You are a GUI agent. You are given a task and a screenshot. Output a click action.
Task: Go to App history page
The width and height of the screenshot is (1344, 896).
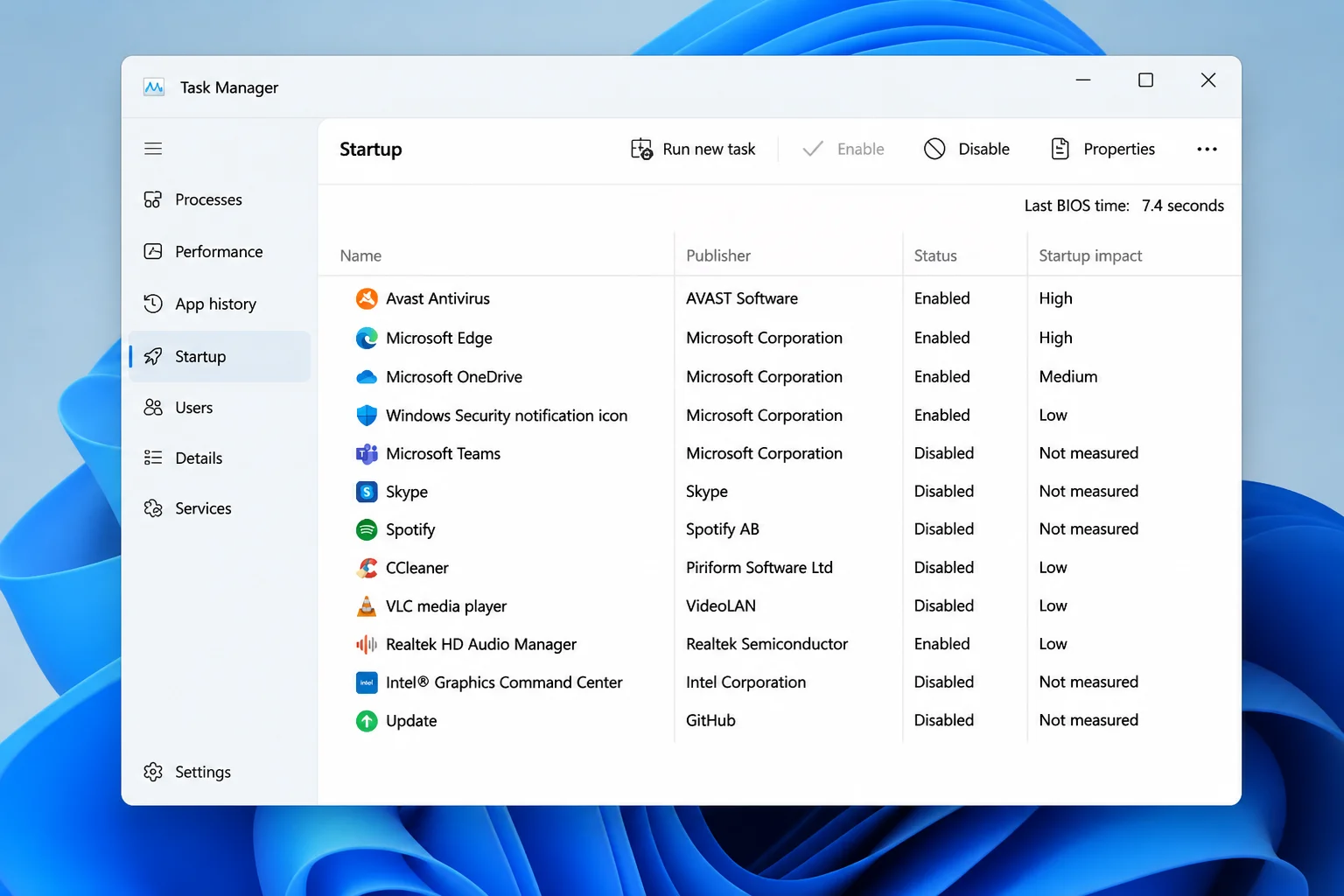click(x=220, y=304)
